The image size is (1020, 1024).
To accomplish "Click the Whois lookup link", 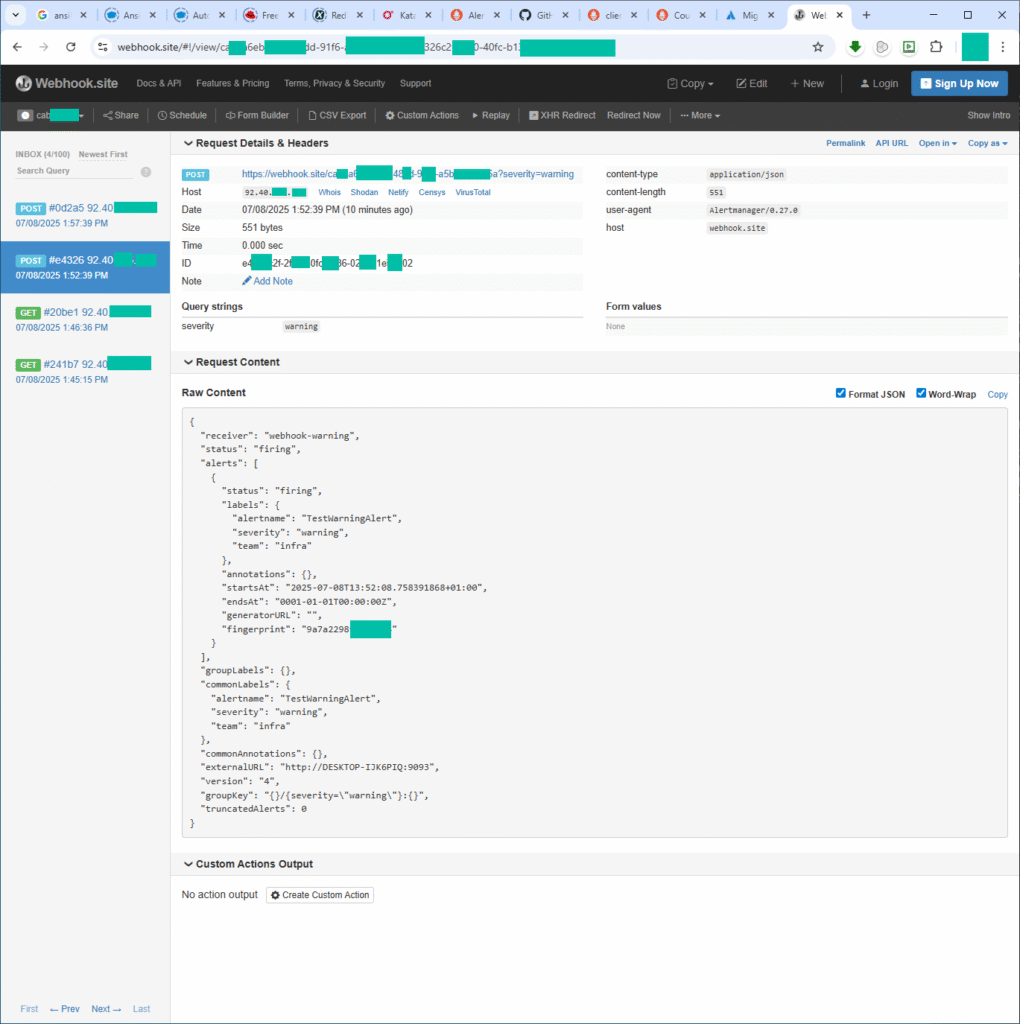I will click(329, 193).
